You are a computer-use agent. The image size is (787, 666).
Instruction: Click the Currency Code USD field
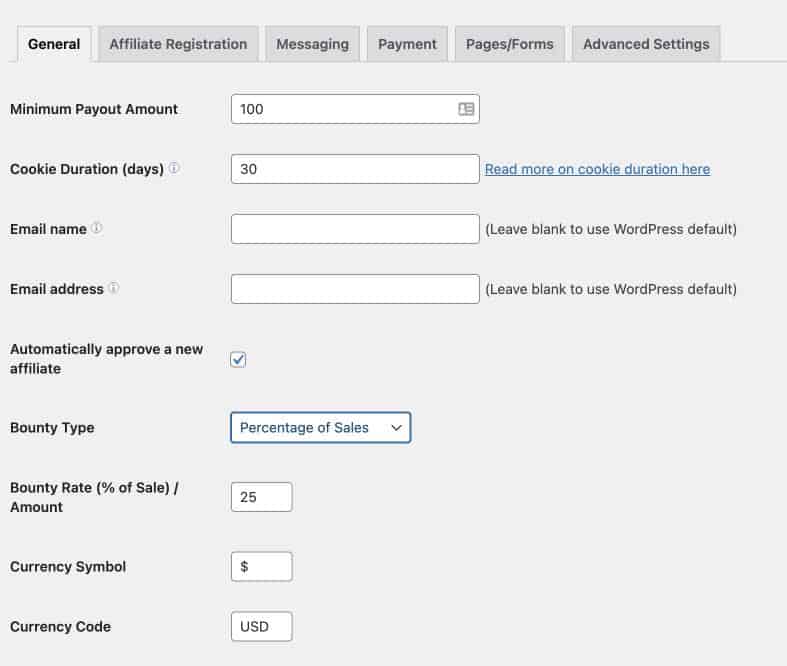tap(261, 626)
